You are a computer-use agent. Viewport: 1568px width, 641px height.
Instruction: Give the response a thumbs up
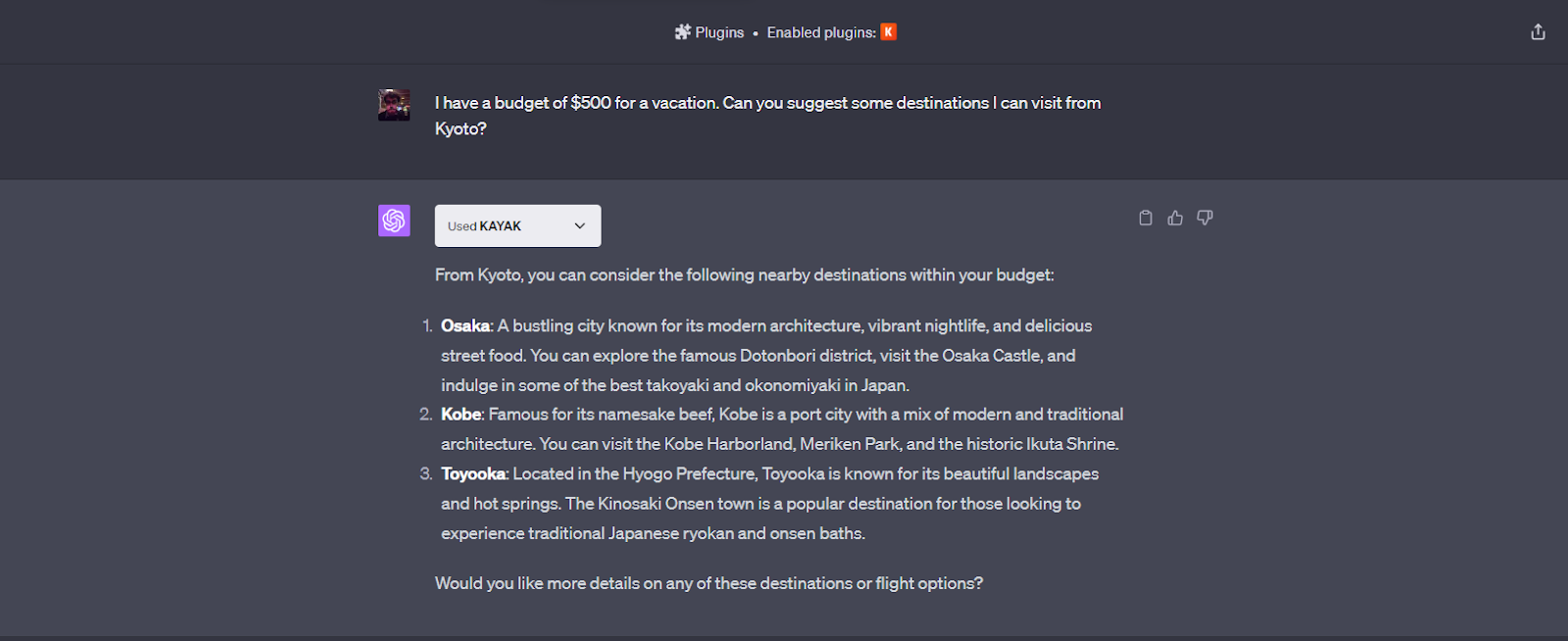click(x=1175, y=218)
